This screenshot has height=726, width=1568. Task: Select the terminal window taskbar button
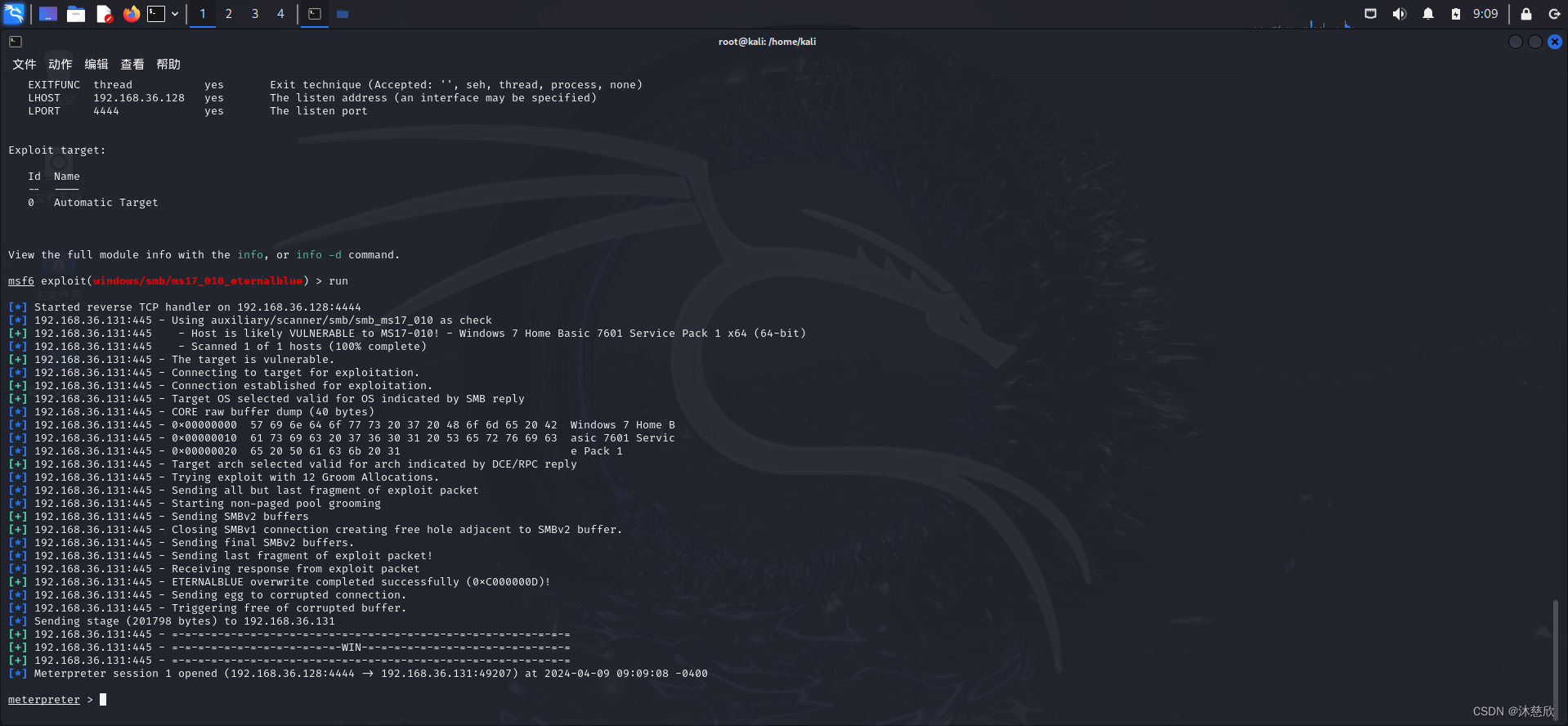(315, 14)
